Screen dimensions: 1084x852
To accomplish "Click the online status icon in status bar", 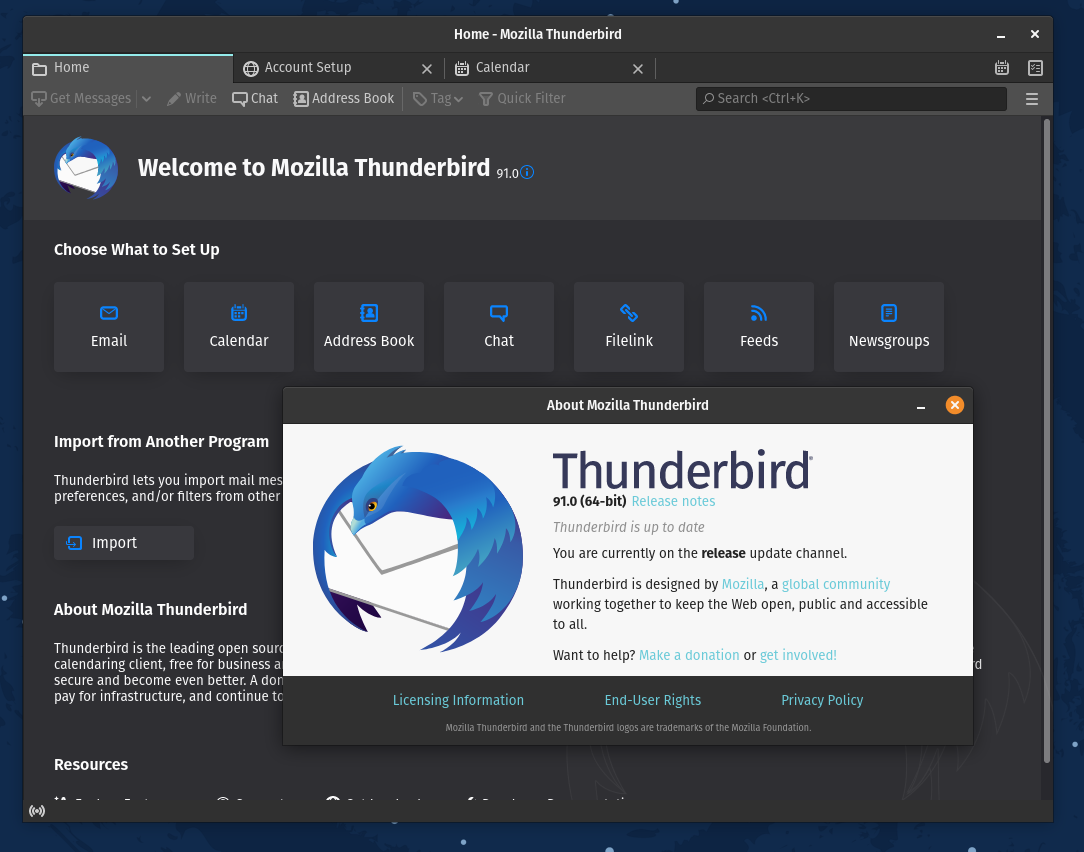I will tap(37, 810).
